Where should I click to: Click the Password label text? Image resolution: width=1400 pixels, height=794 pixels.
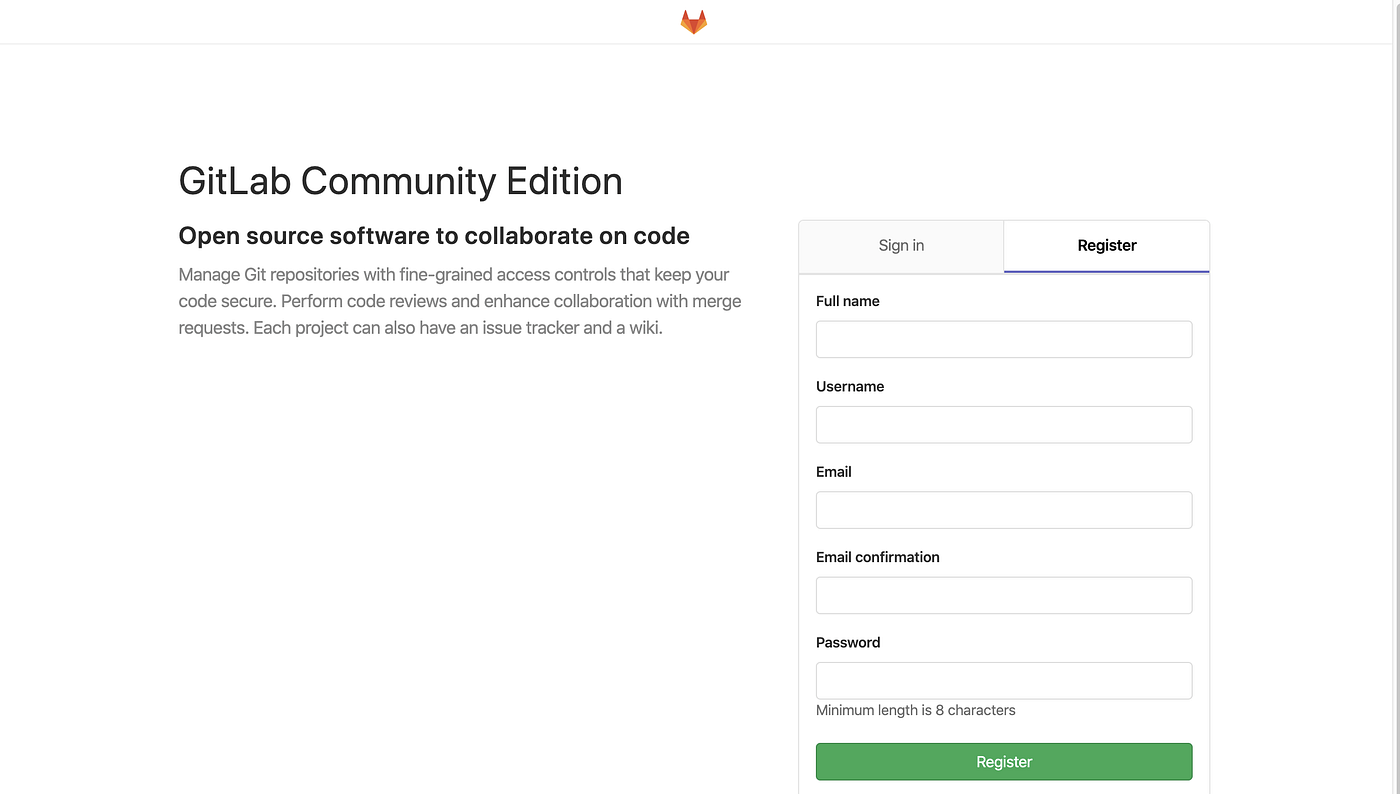[x=847, y=642]
